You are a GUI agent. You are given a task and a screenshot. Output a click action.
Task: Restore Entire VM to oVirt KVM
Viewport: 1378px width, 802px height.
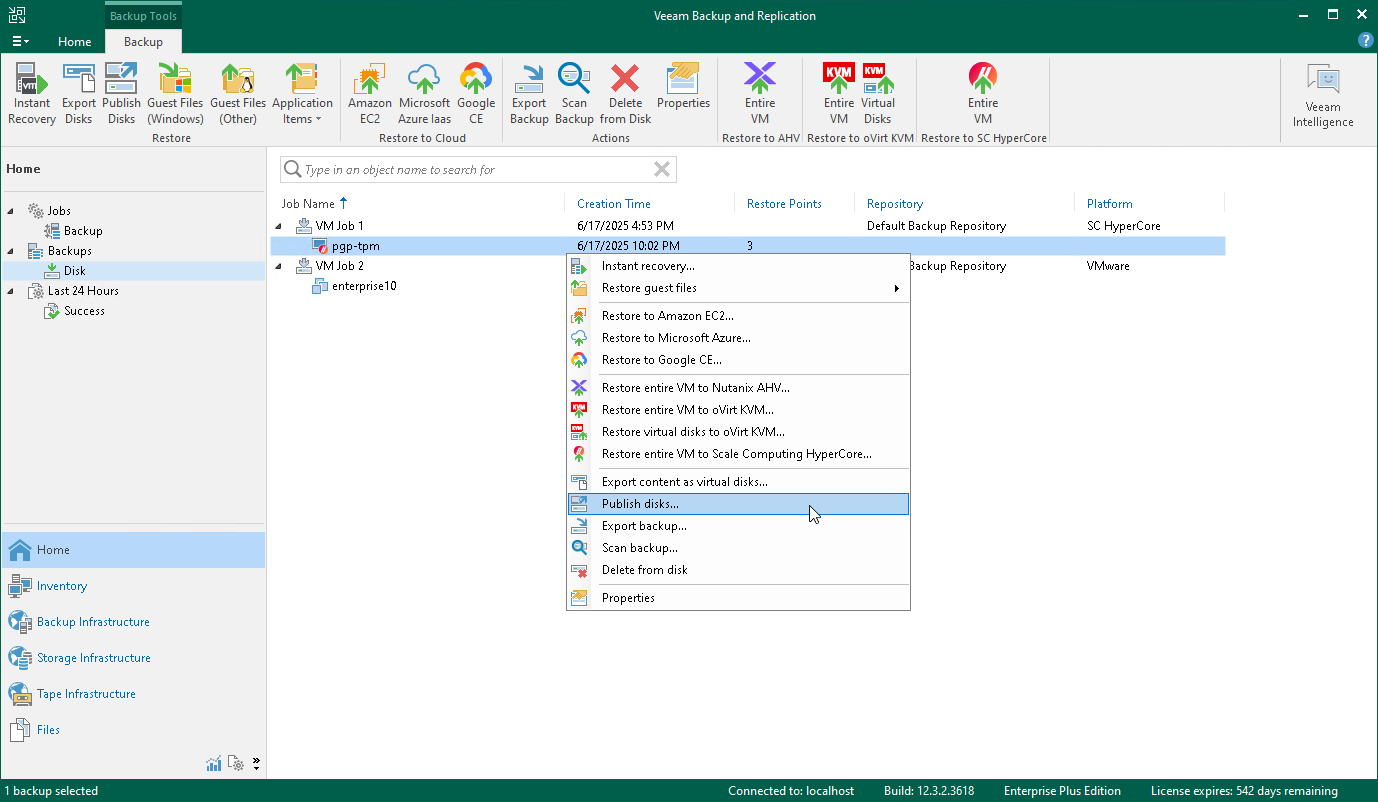838,94
